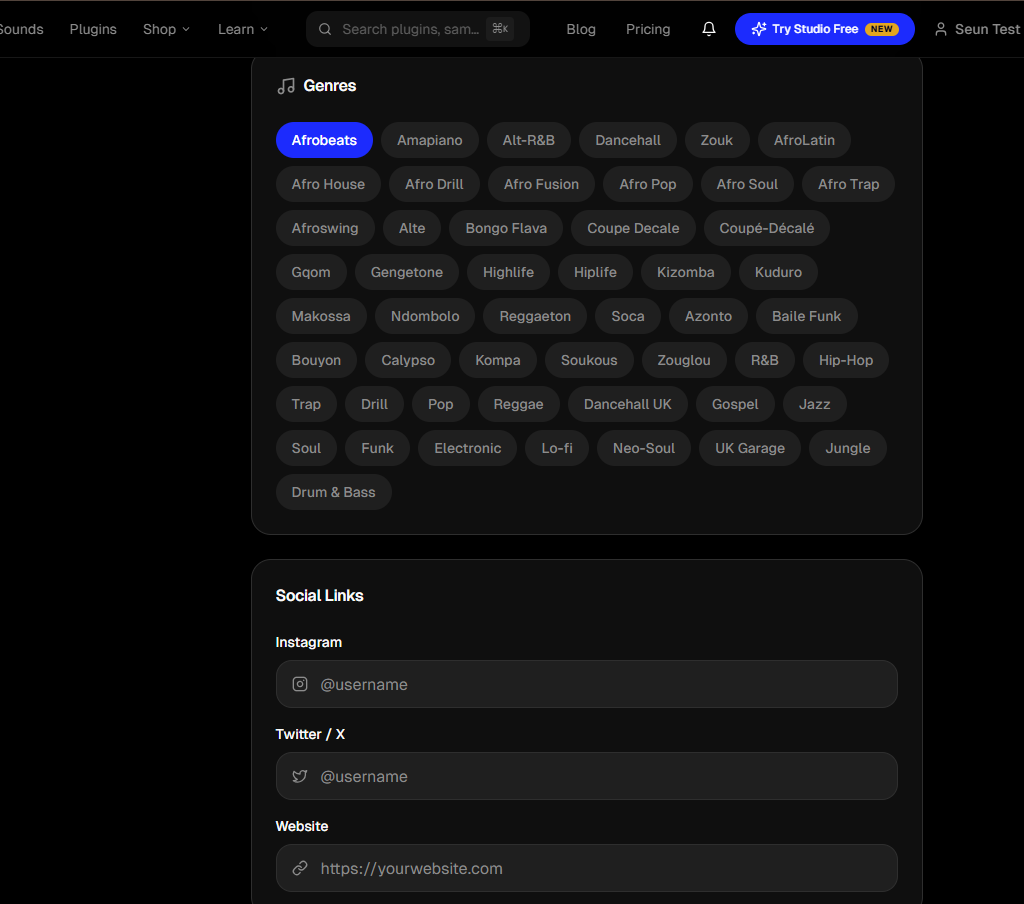Viewport: 1024px width, 904px height.
Task: Open the Learn dropdown menu
Action: point(243,29)
